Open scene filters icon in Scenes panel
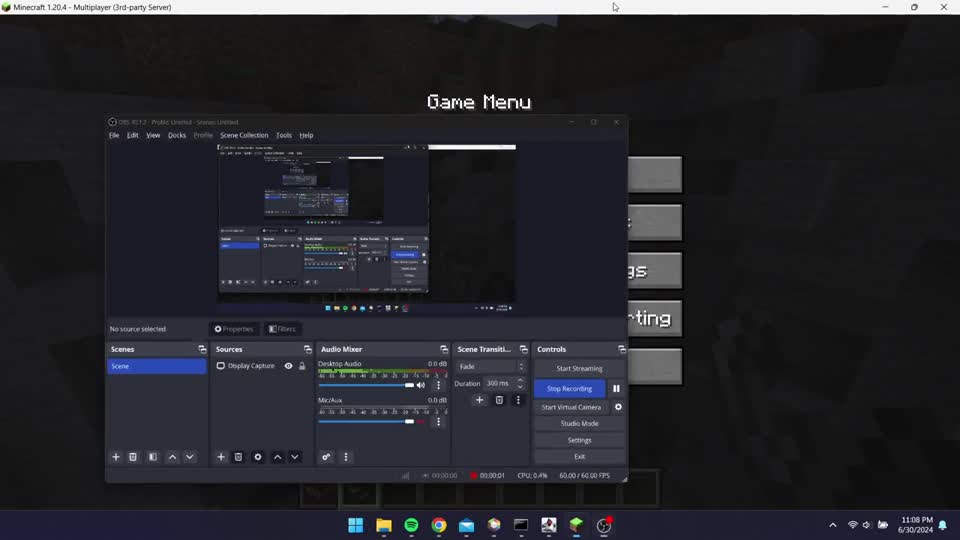Screen dimensions: 960x540 click(x=153, y=457)
